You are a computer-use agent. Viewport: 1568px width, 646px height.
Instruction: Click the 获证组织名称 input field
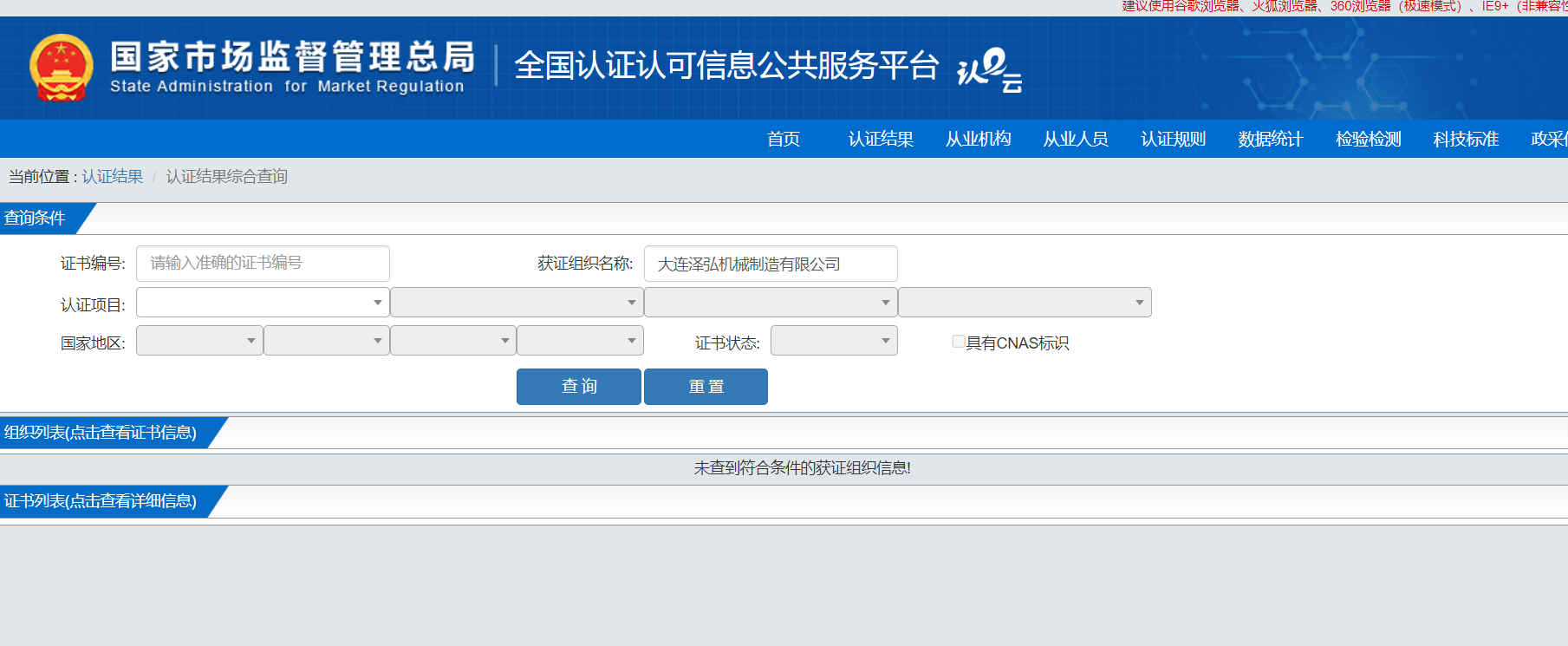coord(771,264)
